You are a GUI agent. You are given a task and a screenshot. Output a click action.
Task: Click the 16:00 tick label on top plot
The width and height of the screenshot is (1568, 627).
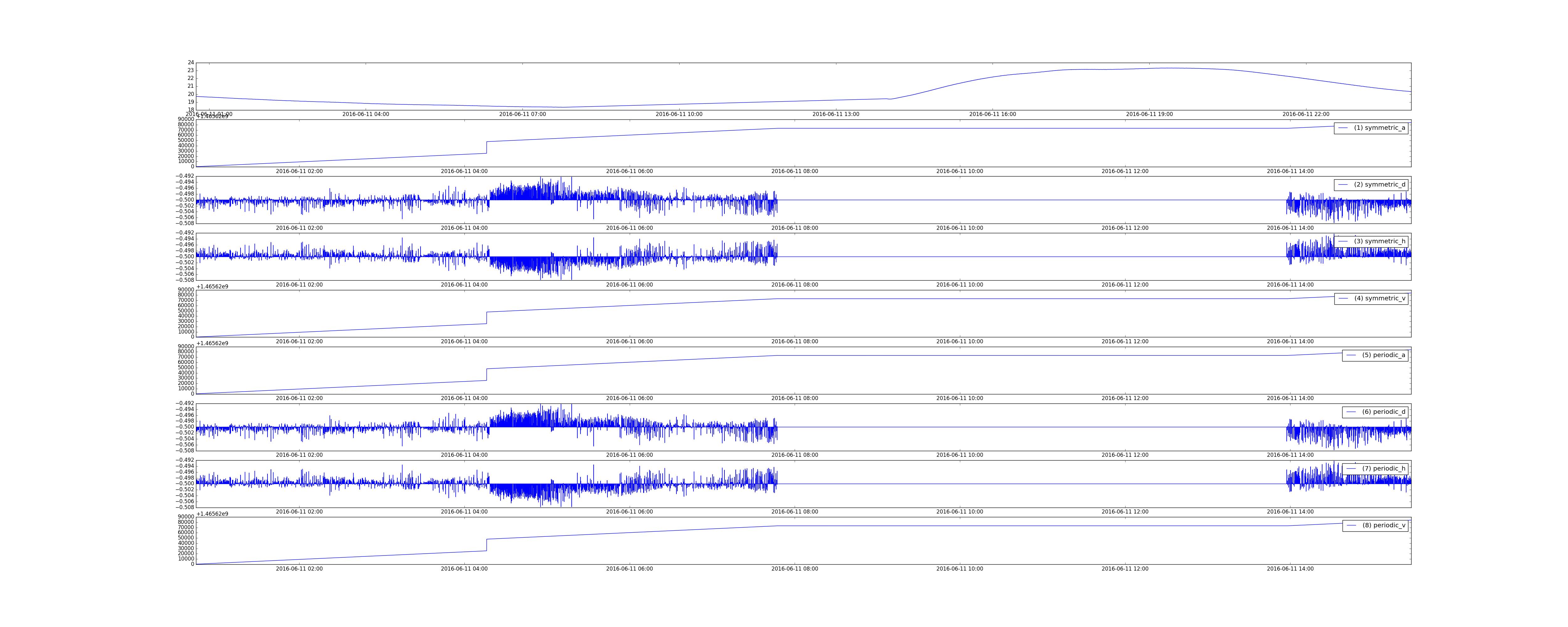(x=992, y=114)
